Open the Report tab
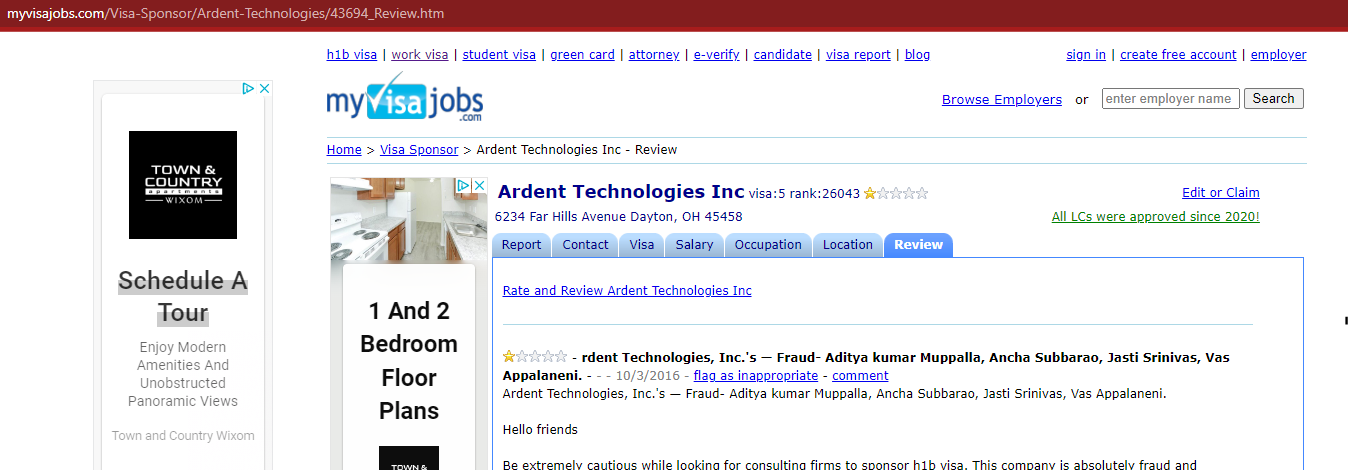Viewport: 1348px width, 470px height. click(x=521, y=245)
